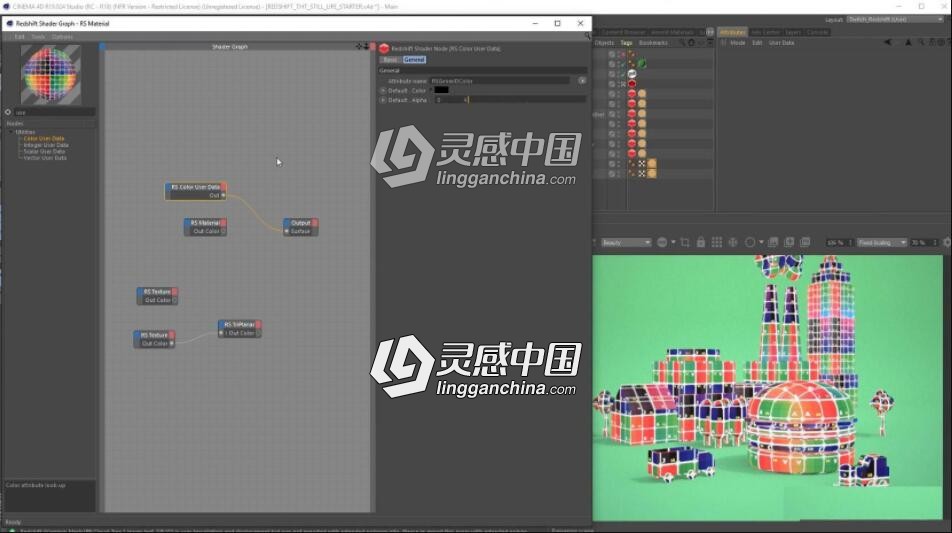952x533 pixels.
Task: Select the RS Color User Data node
Action: [196, 191]
